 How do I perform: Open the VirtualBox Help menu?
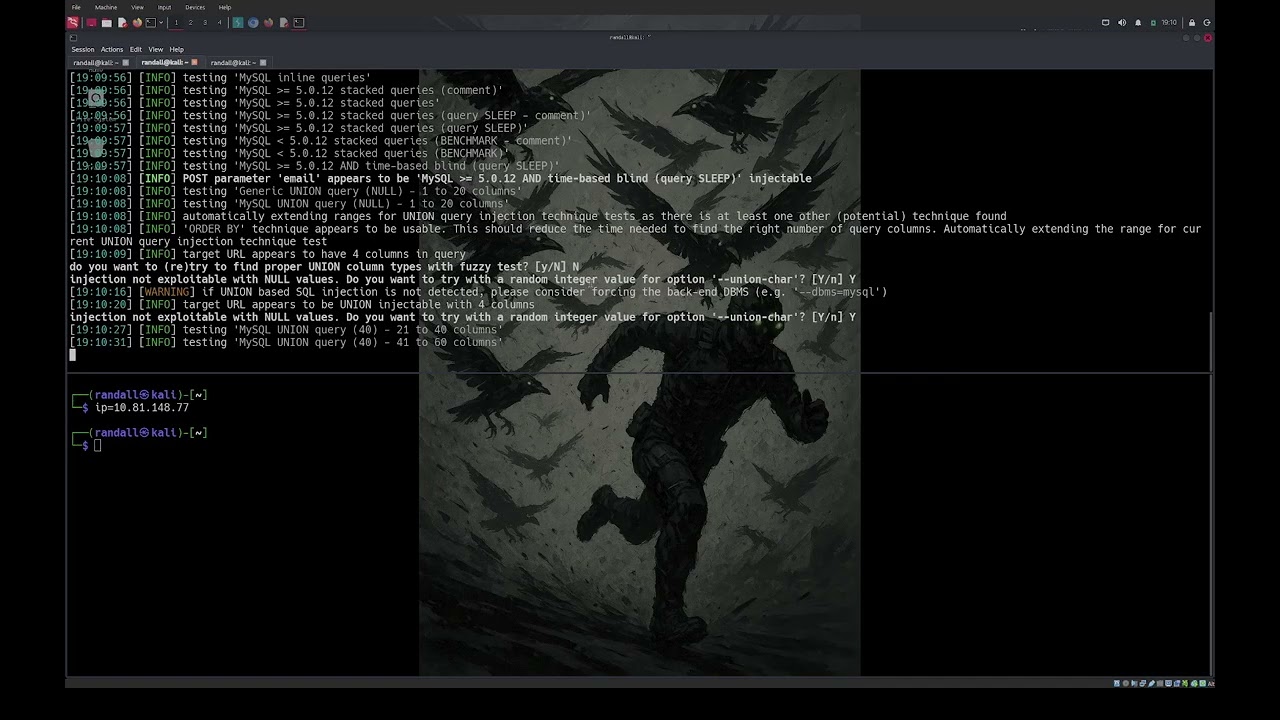coord(225,7)
